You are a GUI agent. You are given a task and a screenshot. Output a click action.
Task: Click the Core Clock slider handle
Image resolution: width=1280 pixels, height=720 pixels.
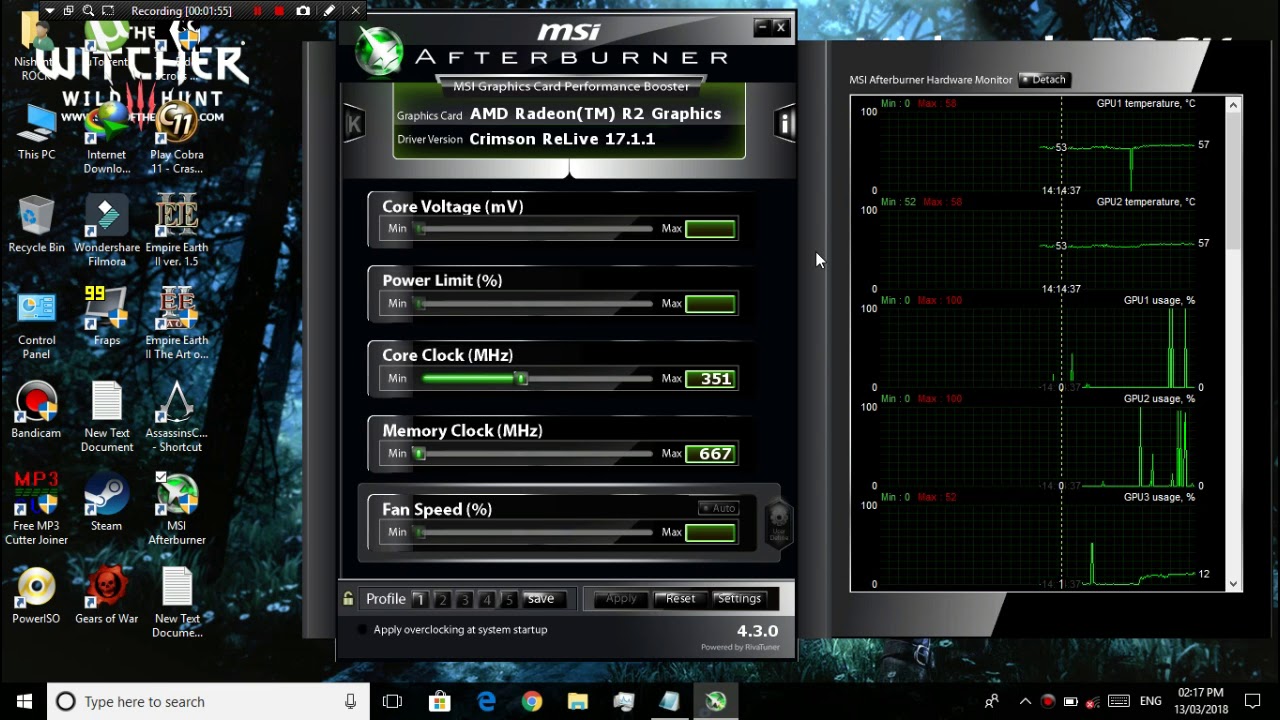[521, 379]
